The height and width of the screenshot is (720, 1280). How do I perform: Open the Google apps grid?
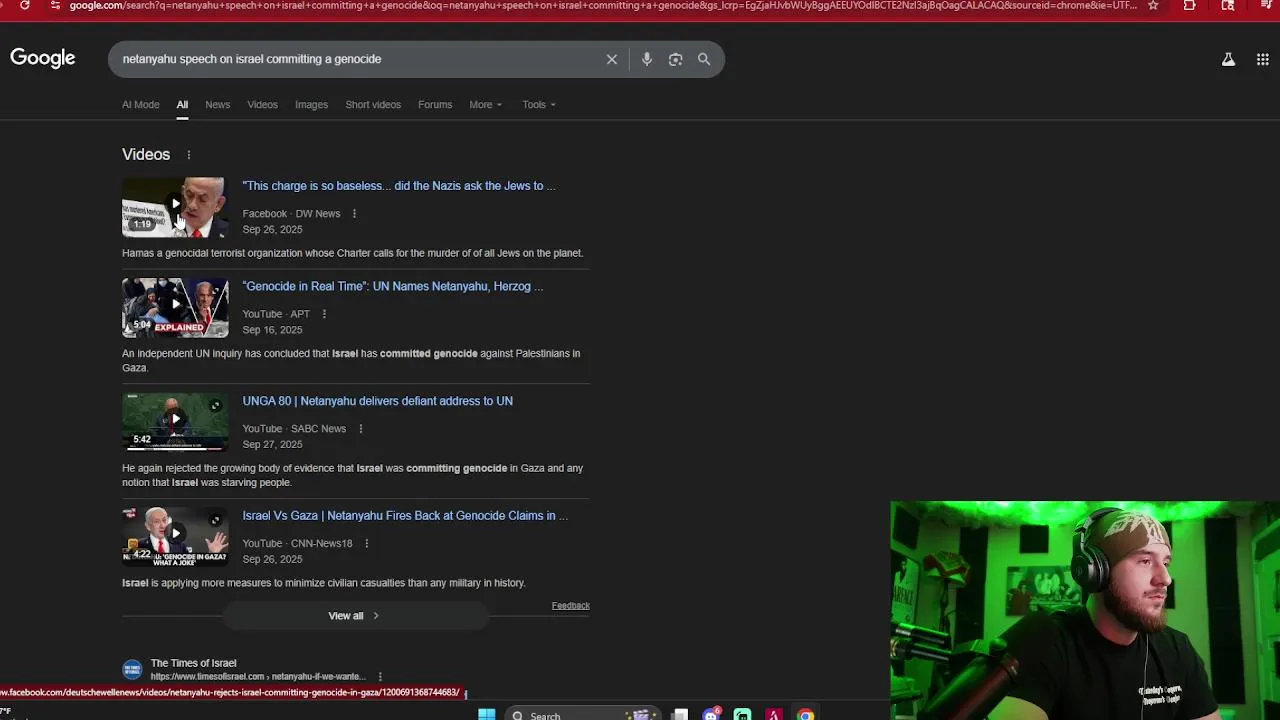click(1263, 59)
